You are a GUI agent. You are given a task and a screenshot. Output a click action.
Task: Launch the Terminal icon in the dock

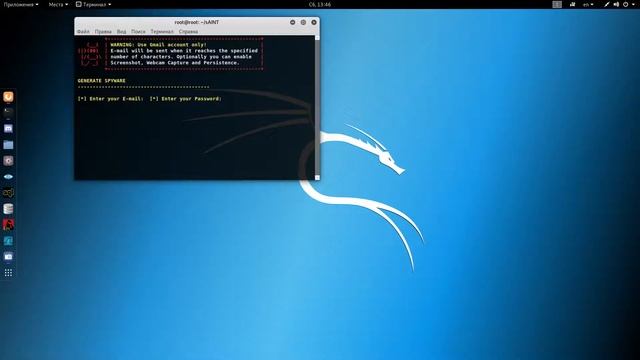(8, 112)
